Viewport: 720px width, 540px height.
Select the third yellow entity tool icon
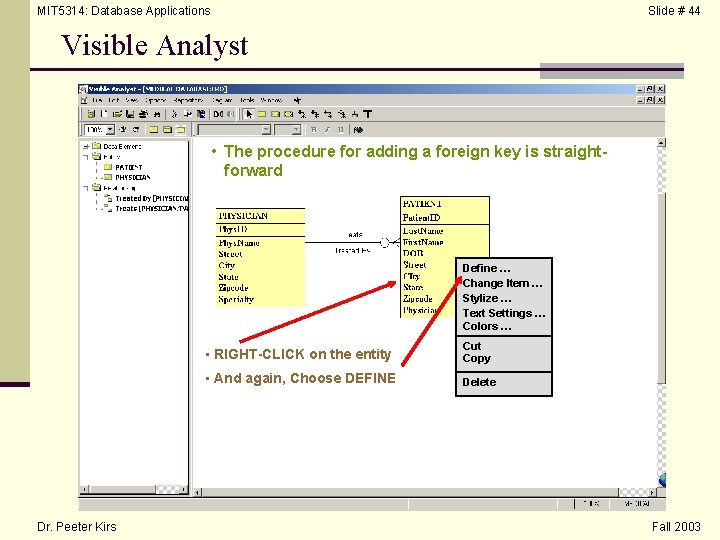click(x=288, y=114)
